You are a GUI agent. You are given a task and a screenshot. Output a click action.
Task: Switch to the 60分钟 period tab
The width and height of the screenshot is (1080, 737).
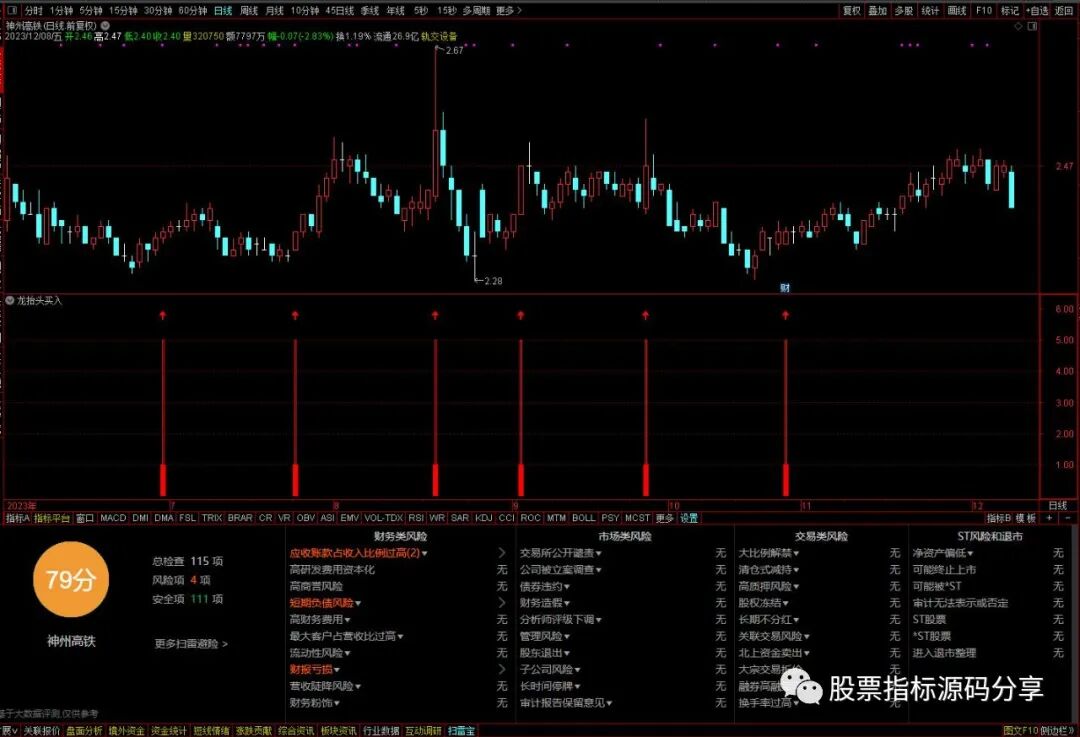[x=192, y=10]
